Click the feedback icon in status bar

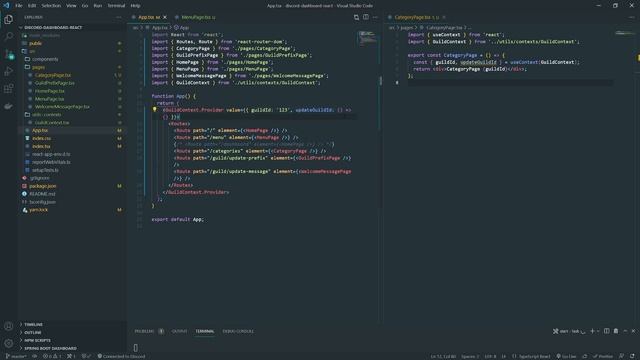pos(621,356)
